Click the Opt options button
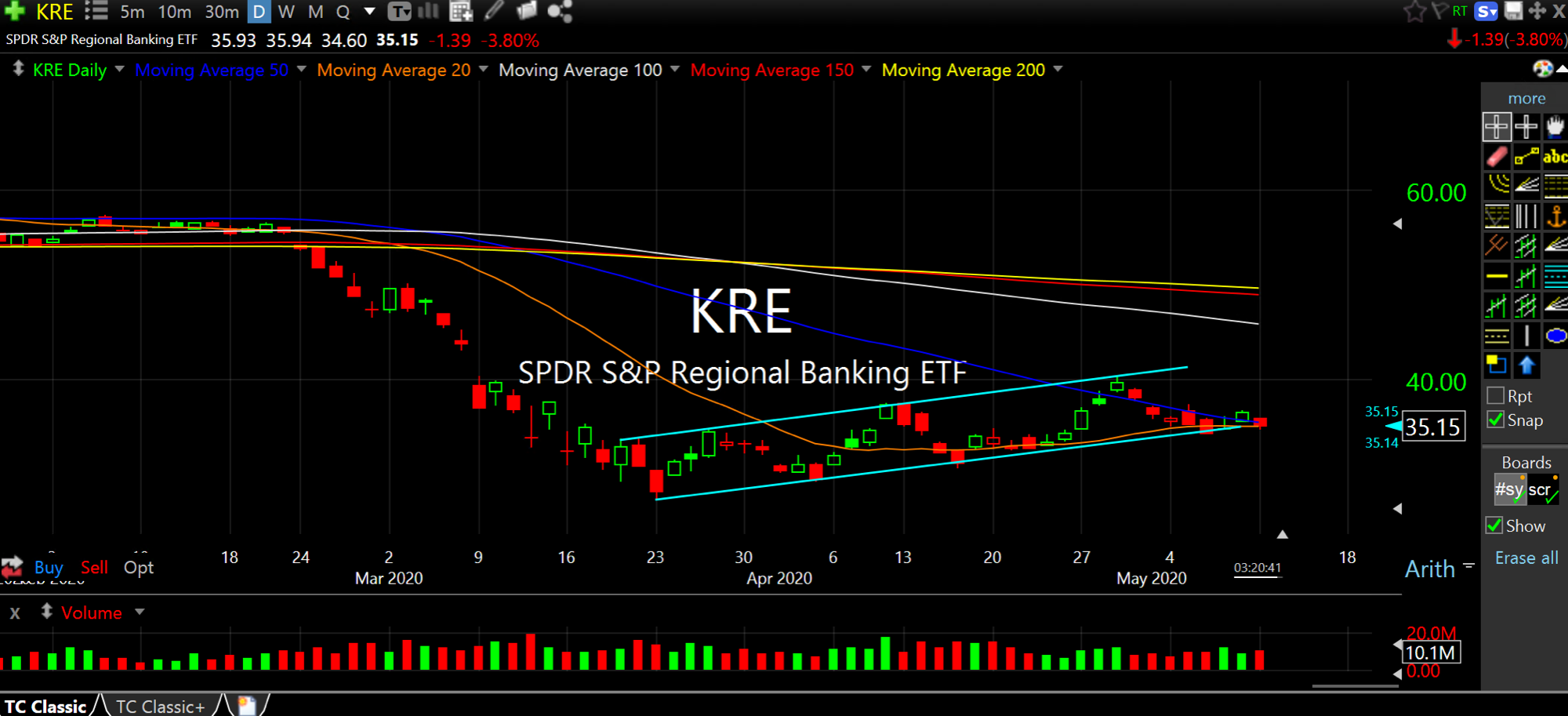This screenshot has height=716, width=1568. pos(139,567)
